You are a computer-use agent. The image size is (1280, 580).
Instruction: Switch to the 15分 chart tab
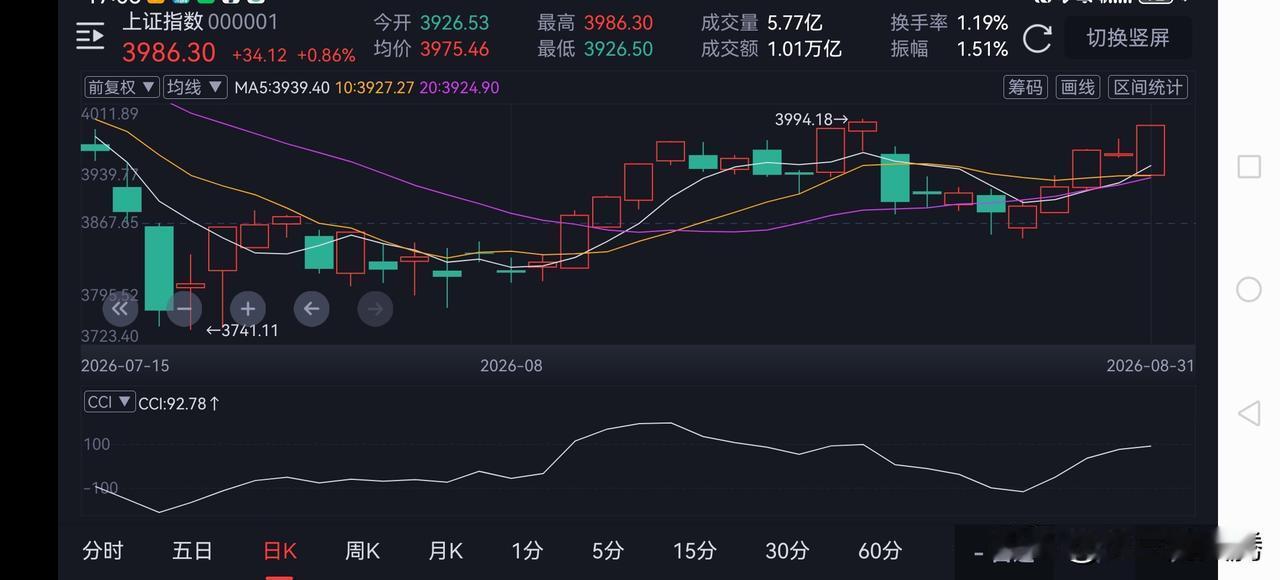point(695,550)
